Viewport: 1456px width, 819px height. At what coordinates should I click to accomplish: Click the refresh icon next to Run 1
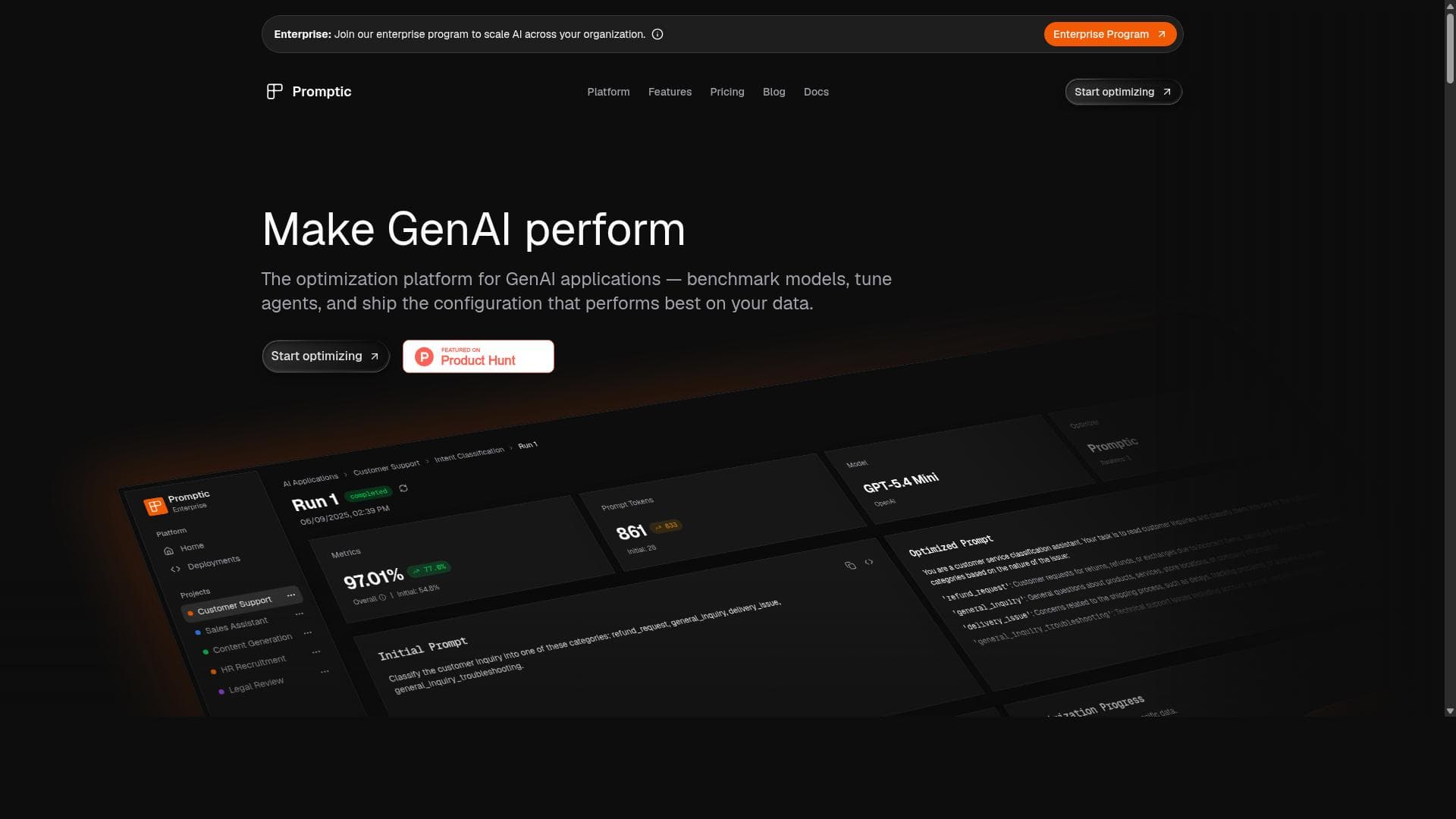tap(403, 488)
